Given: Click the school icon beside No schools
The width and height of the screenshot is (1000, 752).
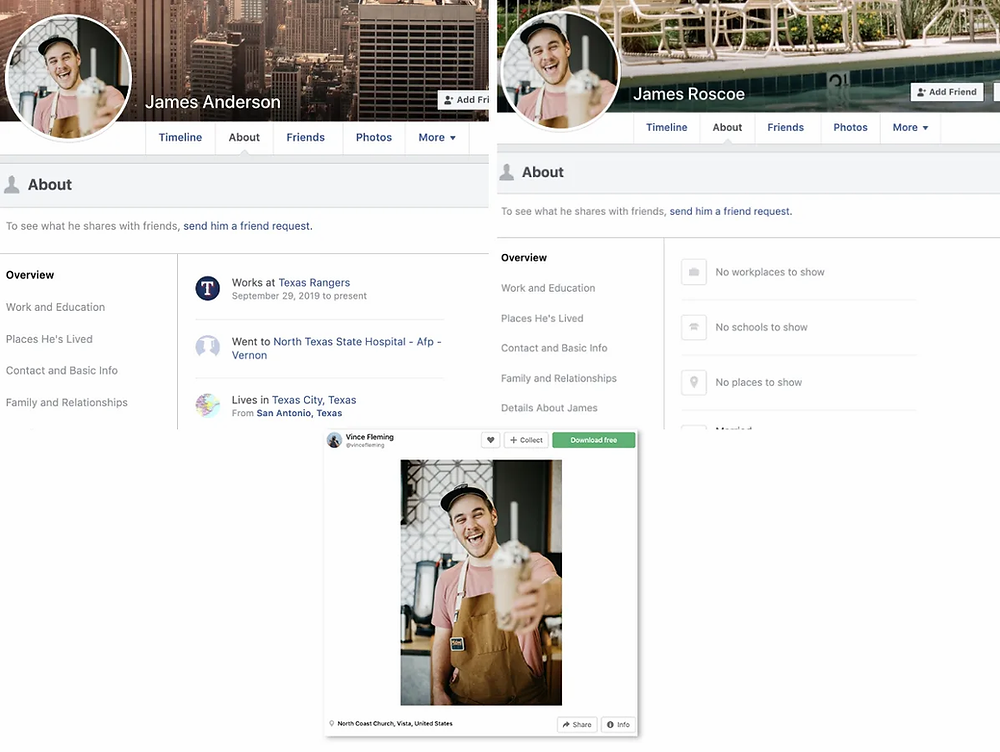Looking at the screenshot, I should click(x=694, y=327).
